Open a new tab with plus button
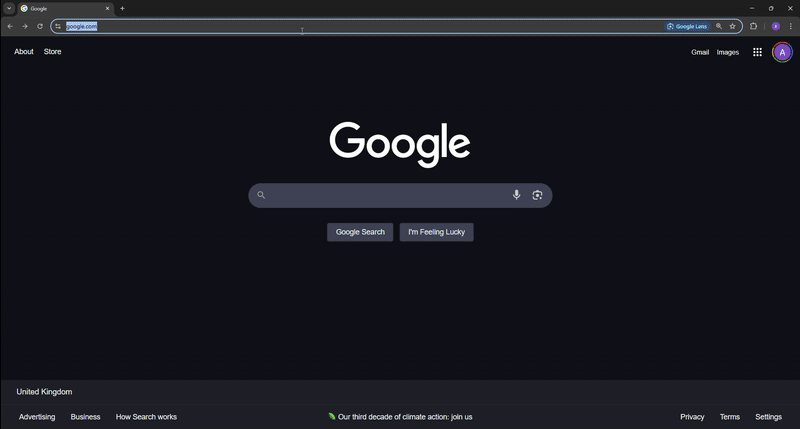This screenshot has width=800, height=429. click(122, 8)
